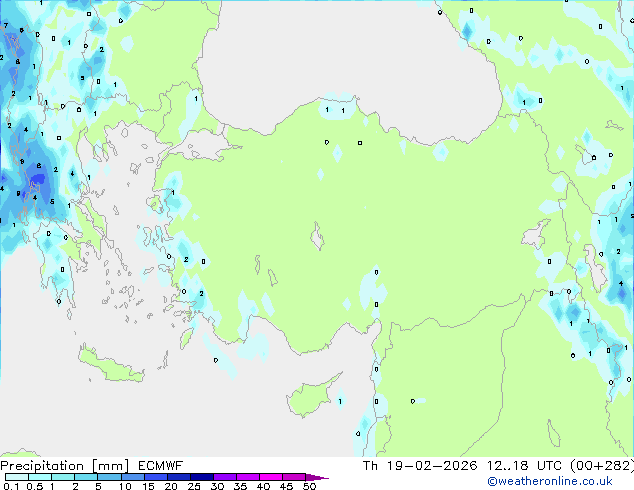Click the island of Crete on the map

pos(111,366)
